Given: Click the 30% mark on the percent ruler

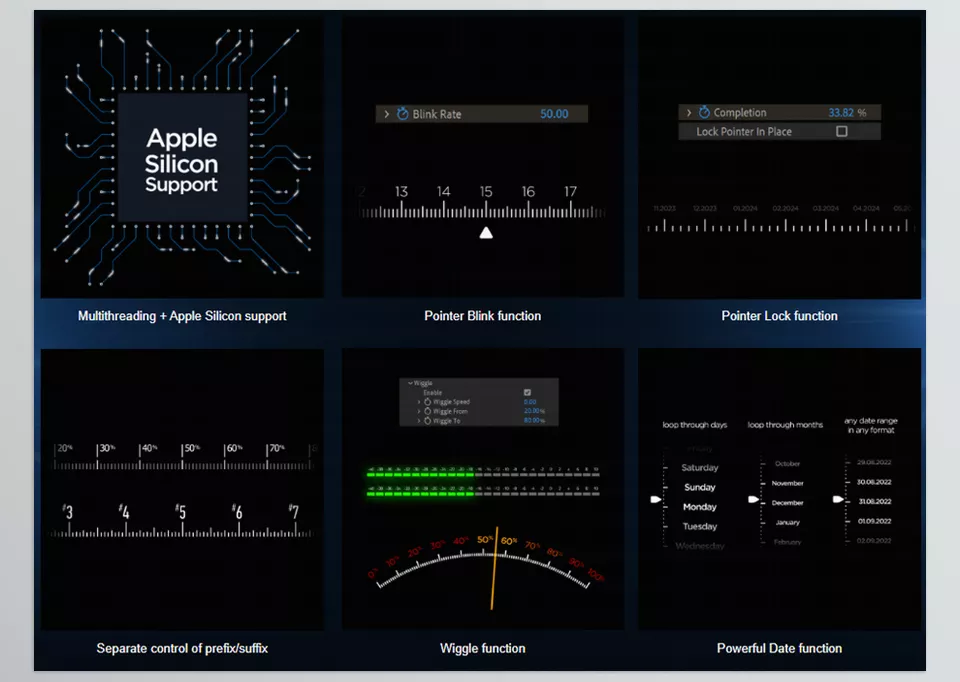Looking at the screenshot, I should click(106, 449).
